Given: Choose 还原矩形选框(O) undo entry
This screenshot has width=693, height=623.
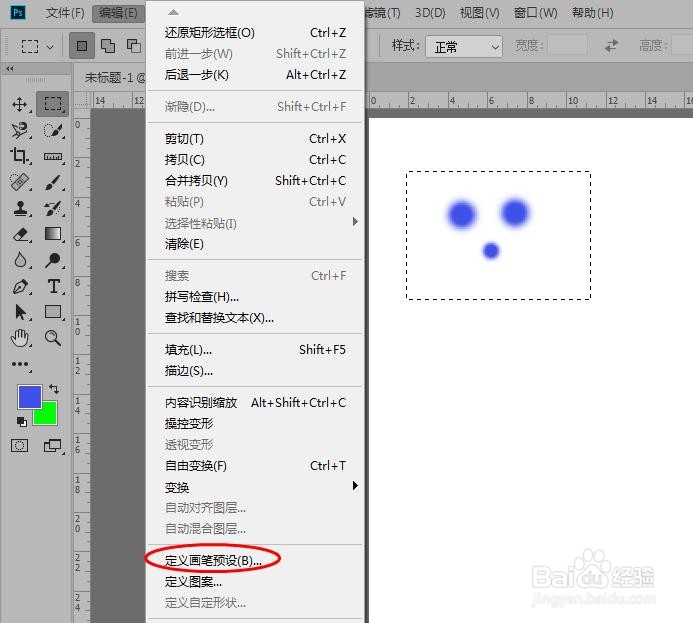Looking at the screenshot, I should click(x=255, y=33).
